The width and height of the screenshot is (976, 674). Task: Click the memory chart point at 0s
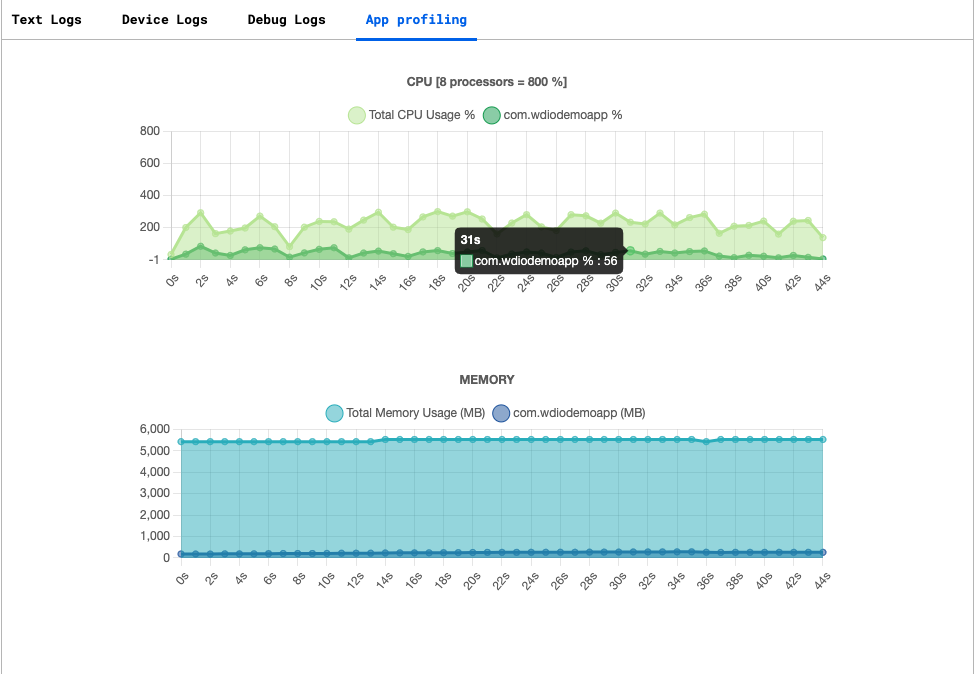tap(181, 442)
